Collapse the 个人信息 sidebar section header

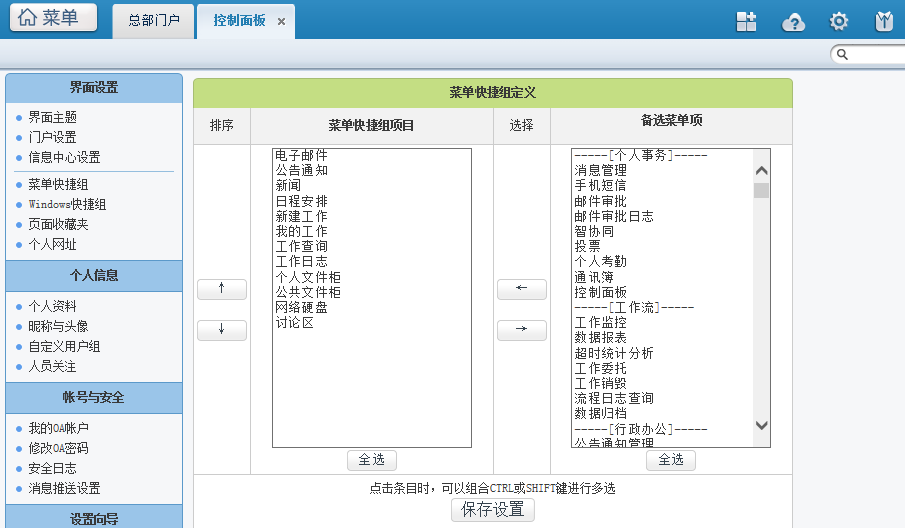[94, 275]
